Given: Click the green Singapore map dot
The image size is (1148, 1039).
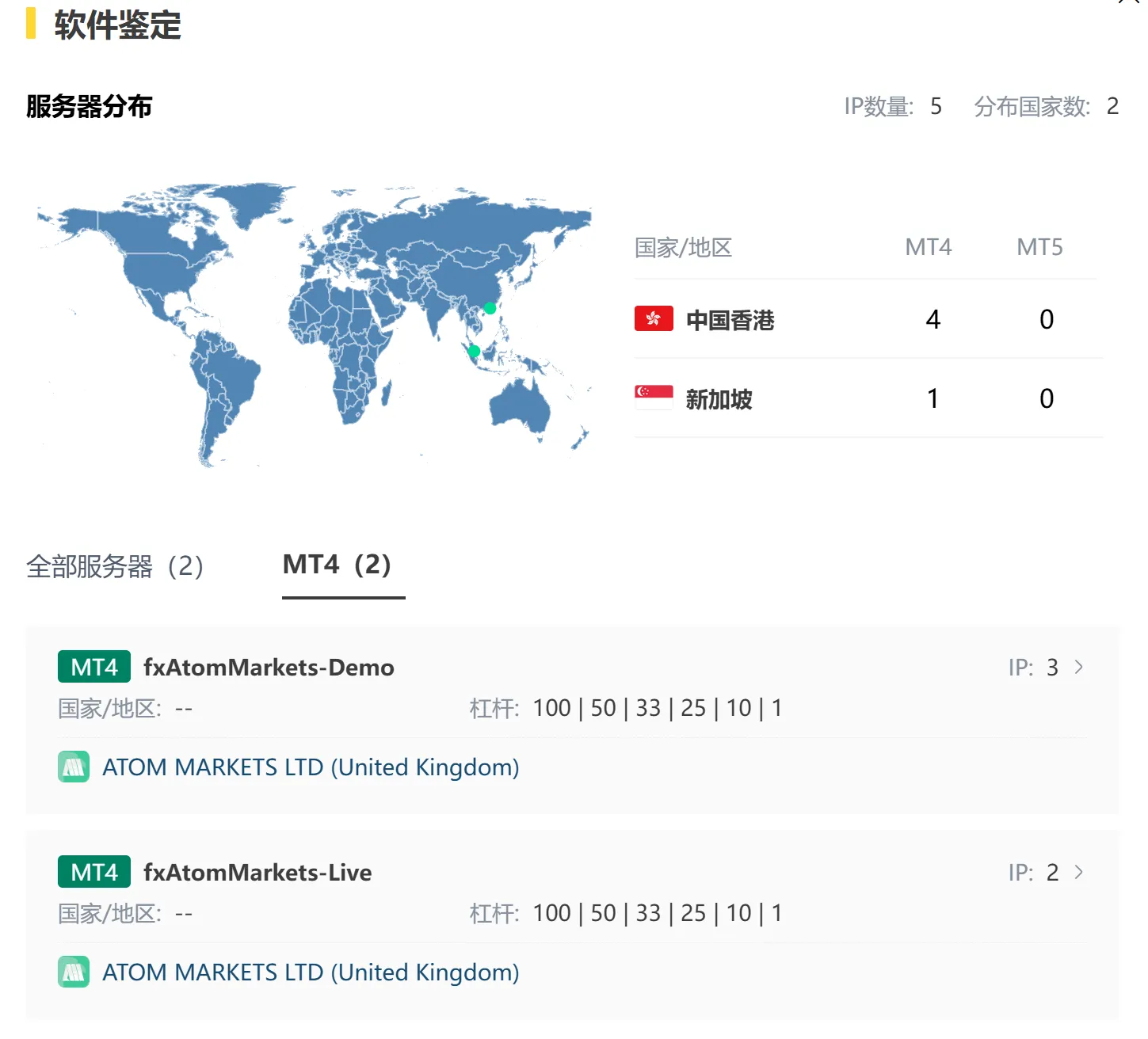Looking at the screenshot, I should pyautogui.click(x=474, y=351).
